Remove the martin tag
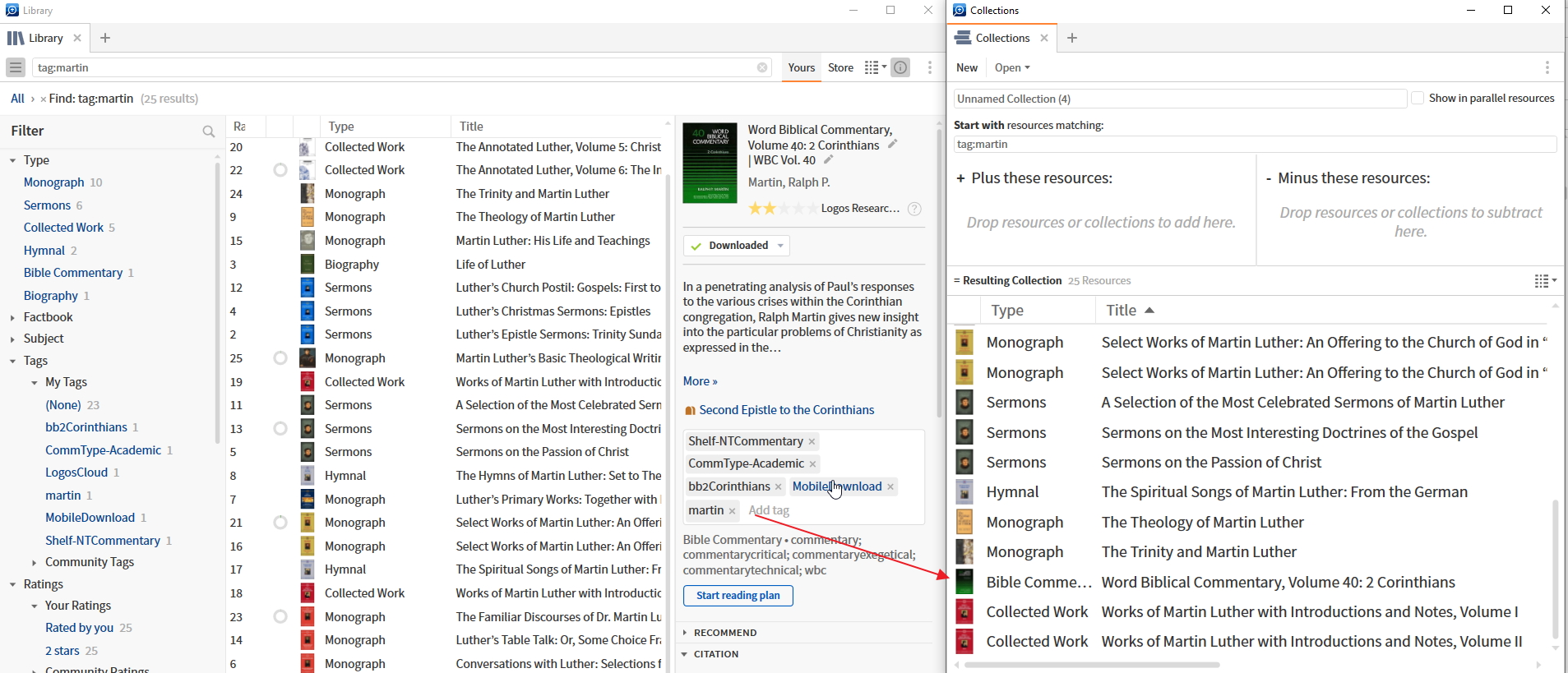This screenshot has height=673, width=1568. (732, 510)
